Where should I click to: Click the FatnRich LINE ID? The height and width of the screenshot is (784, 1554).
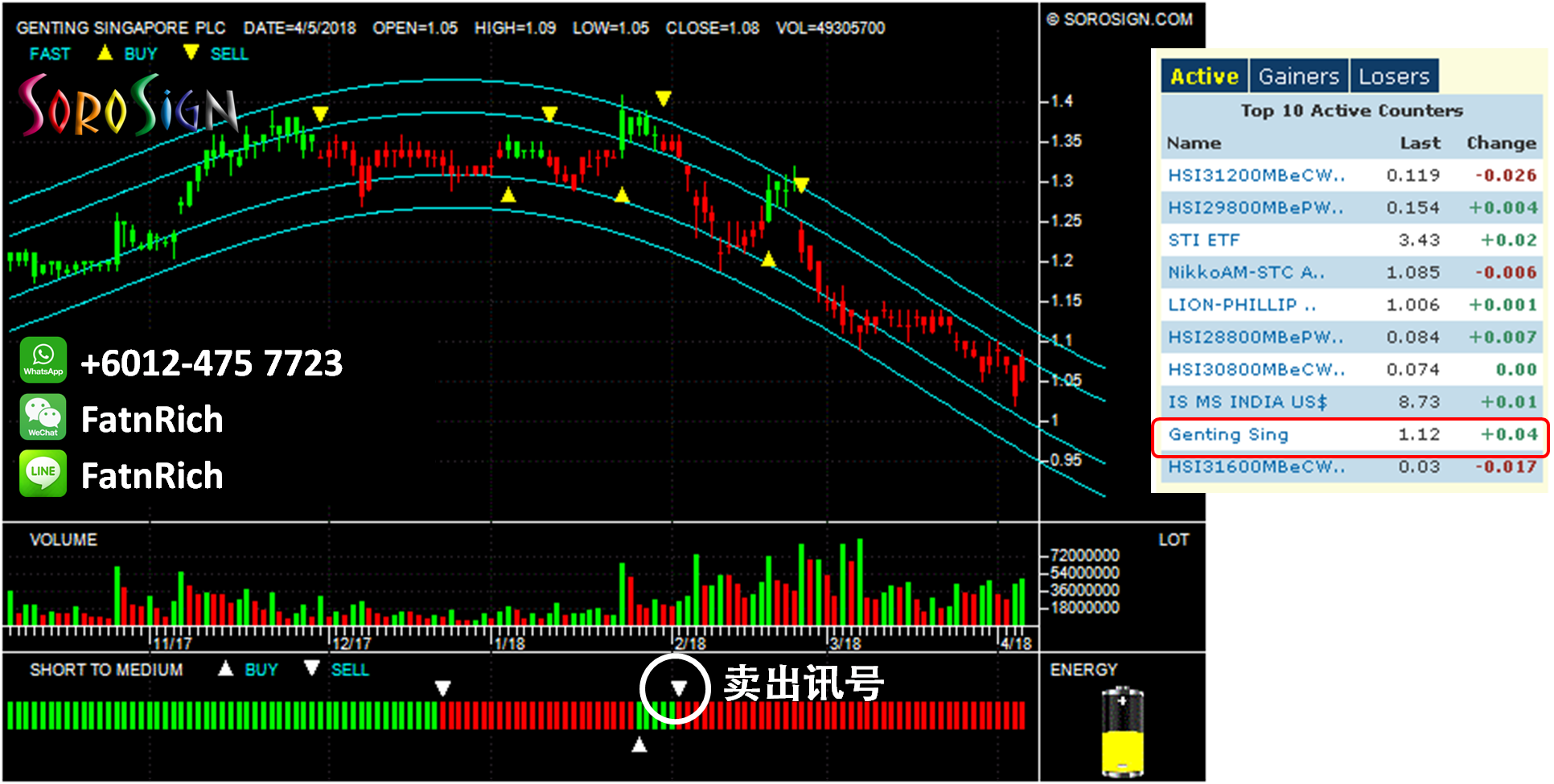click(152, 475)
